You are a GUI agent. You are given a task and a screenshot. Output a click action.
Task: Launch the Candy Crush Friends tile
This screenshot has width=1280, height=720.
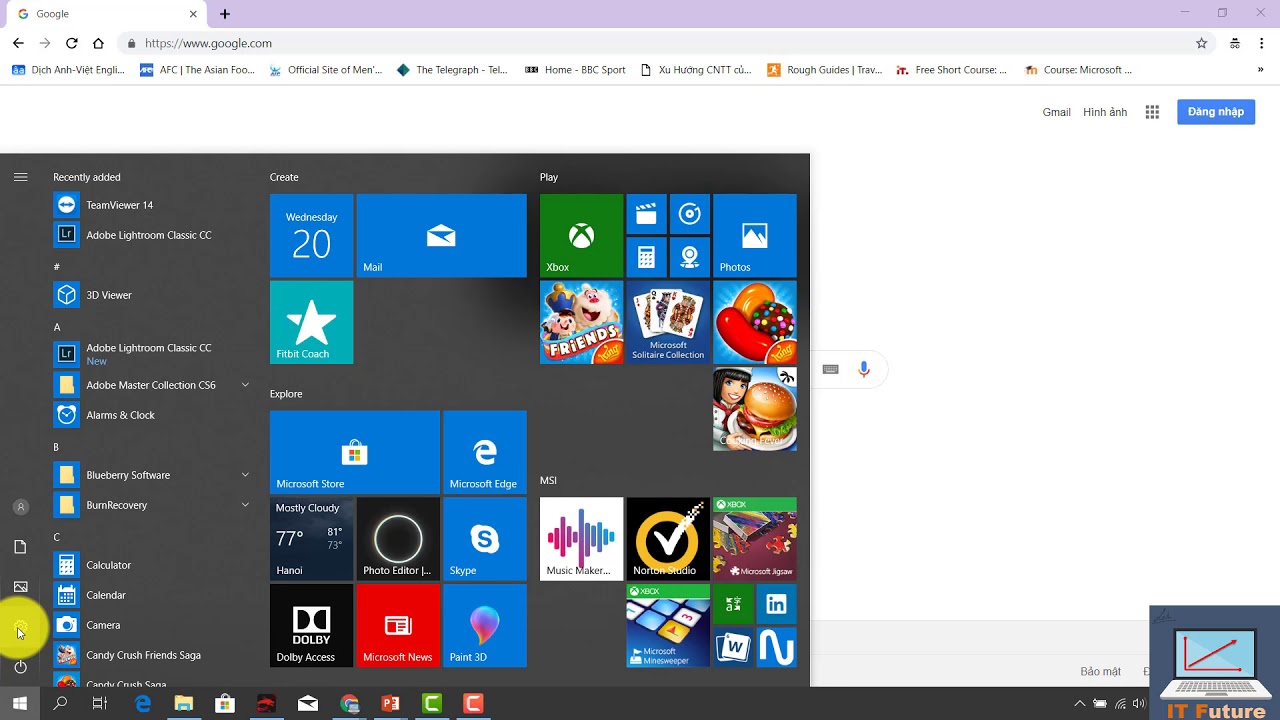click(581, 322)
